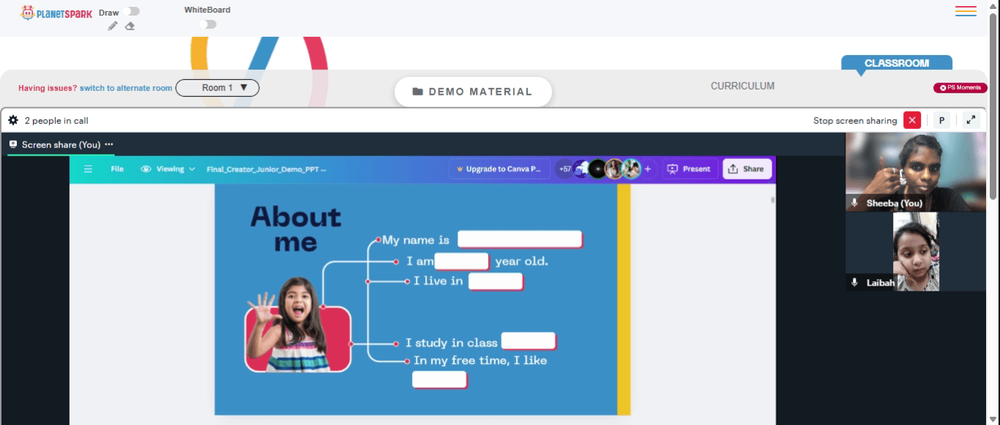Click the About me slide heading
The width and height of the screenshot is (1000, 425).
295,229
